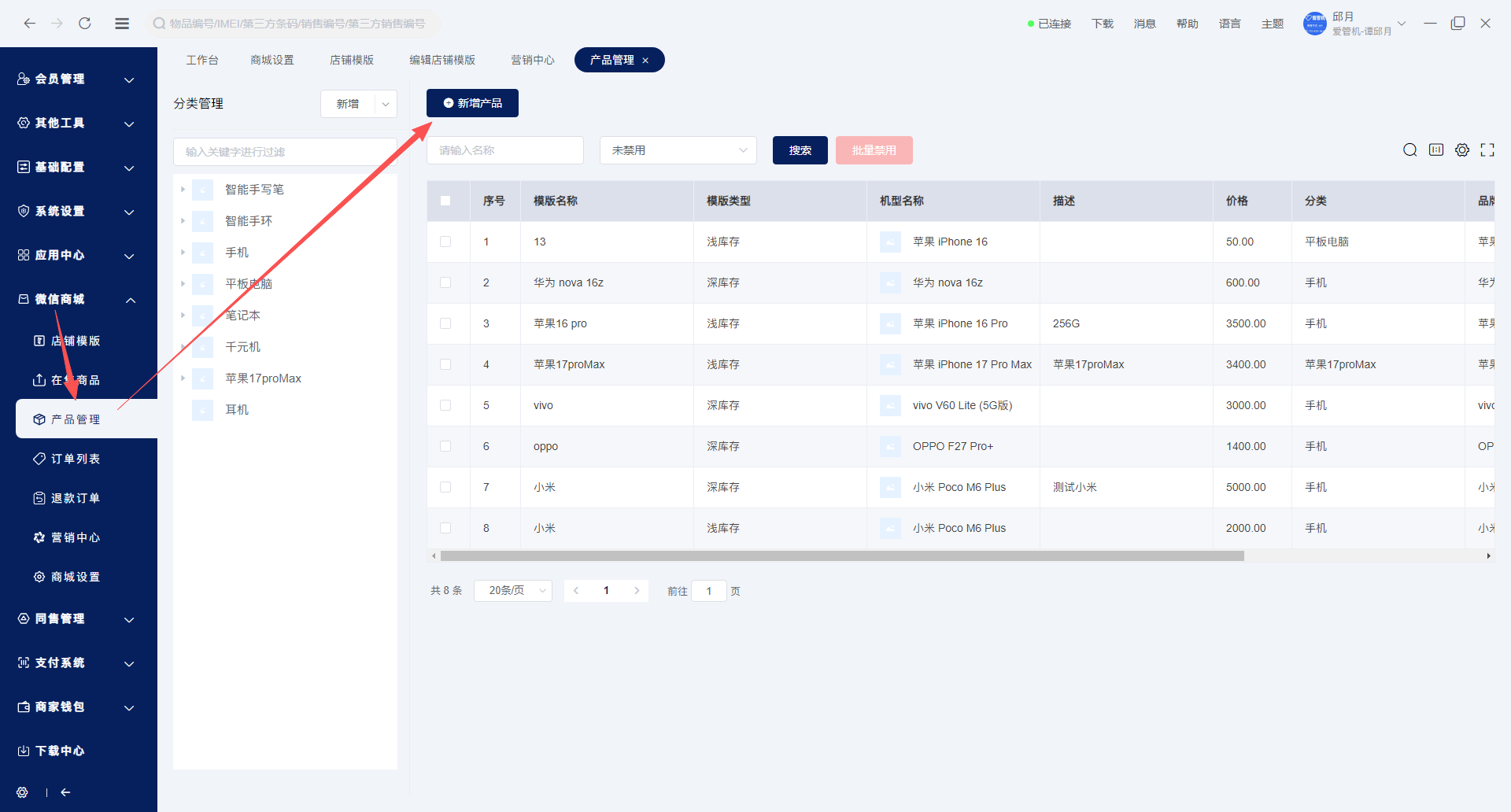The width and height of the screenshot is (1511, 812).
Task: Close the 产品管理 tab
Action: [645, 61]
